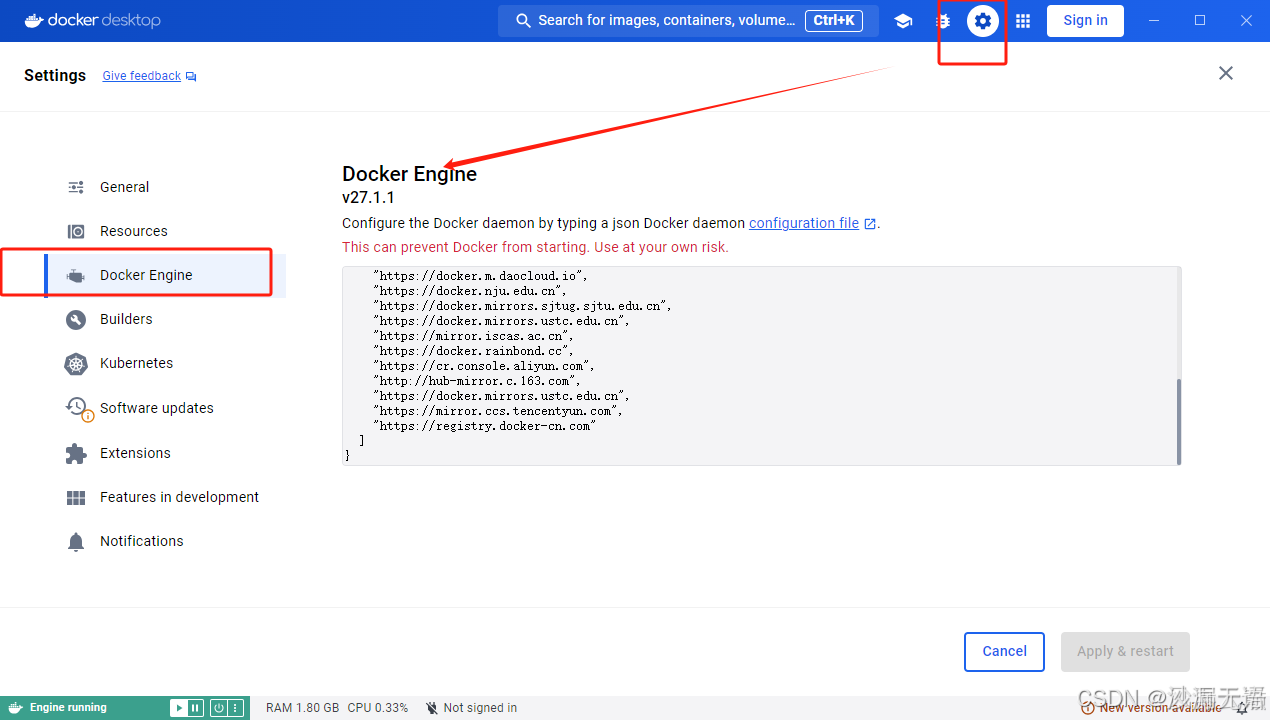
Task: Click the docker.rainbond.cc mirror line
Action: pyautogui.click(x=473, y=351)
